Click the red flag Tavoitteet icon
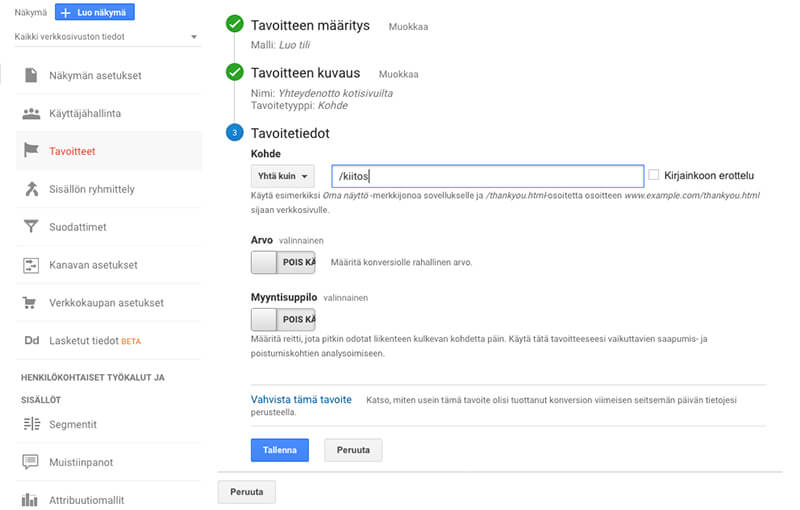This screenshot has width=800, height=510. pyautogui.click(x=31, y=151)
